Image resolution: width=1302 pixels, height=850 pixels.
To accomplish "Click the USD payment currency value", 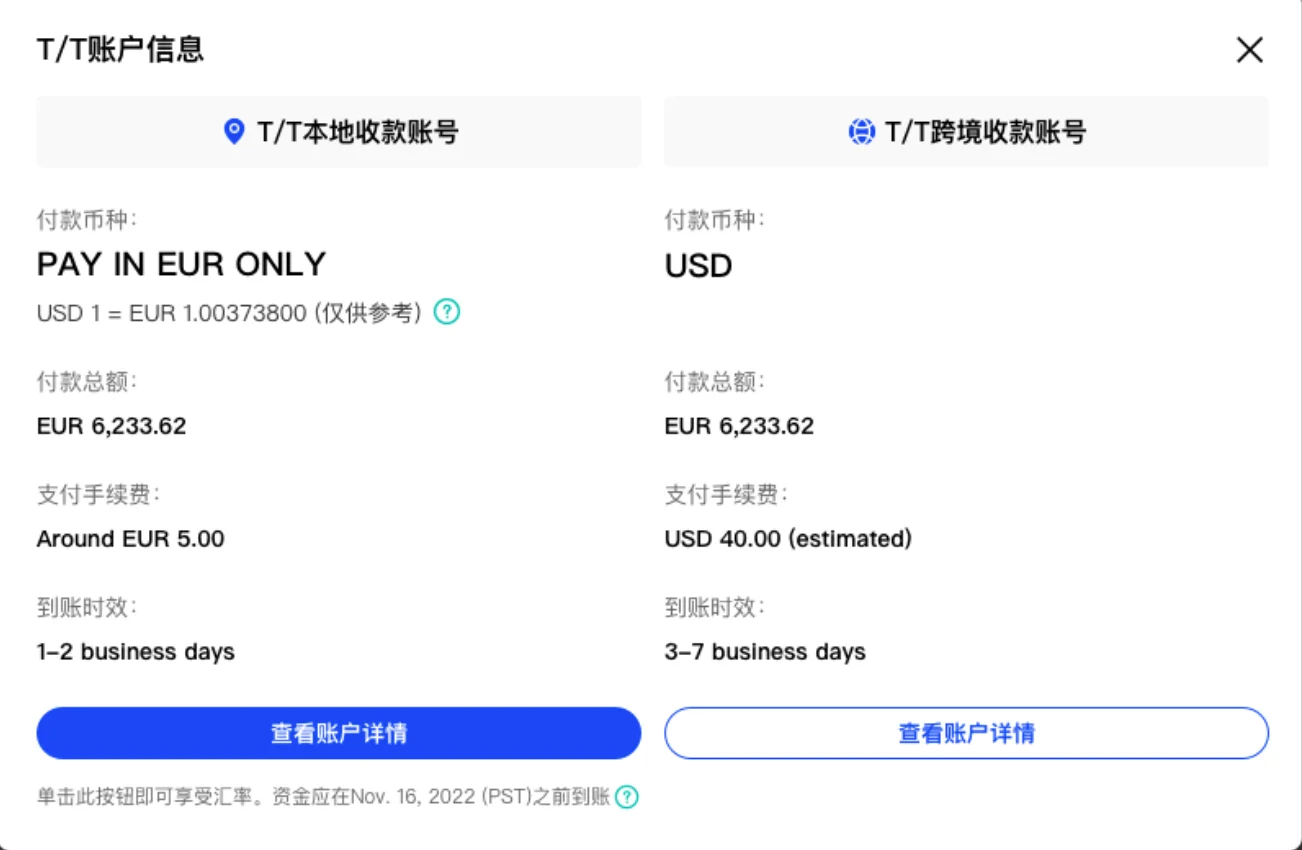I will point(699,266).
